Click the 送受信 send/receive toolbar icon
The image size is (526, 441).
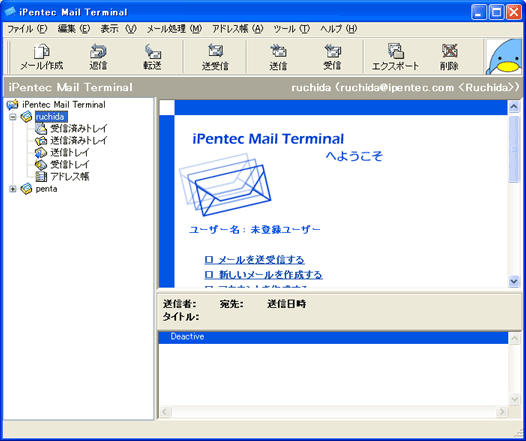pos(215,51)
